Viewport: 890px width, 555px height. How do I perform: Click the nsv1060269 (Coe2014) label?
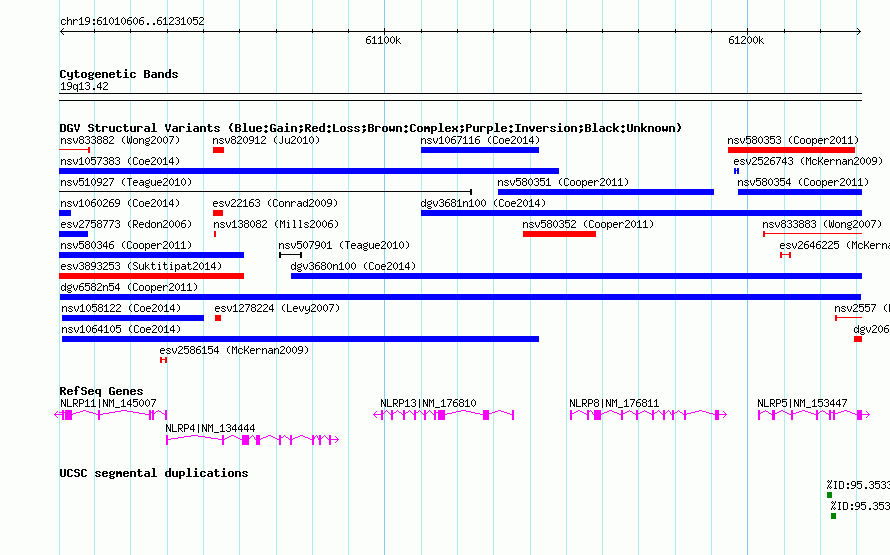tap(120, 203)
